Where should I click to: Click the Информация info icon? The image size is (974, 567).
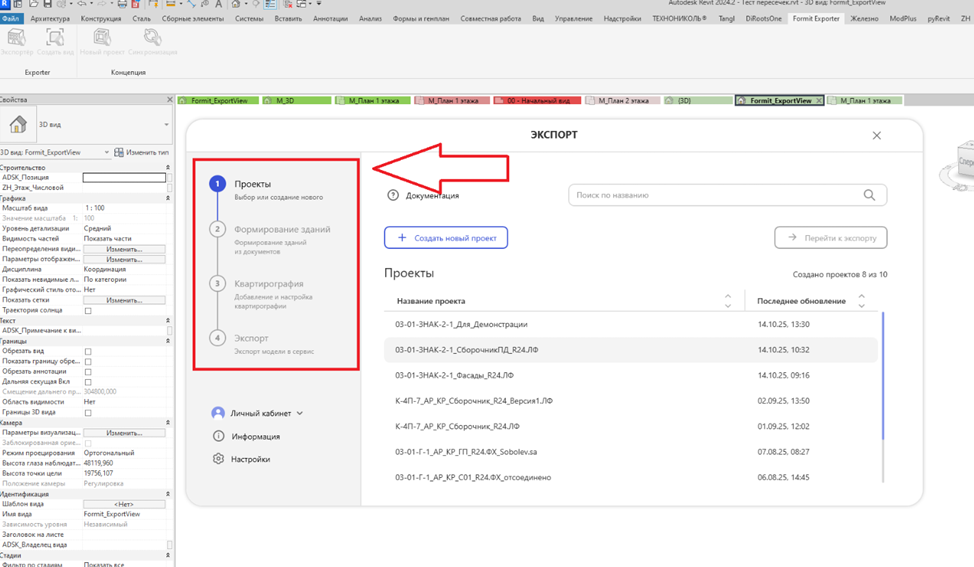219,436
